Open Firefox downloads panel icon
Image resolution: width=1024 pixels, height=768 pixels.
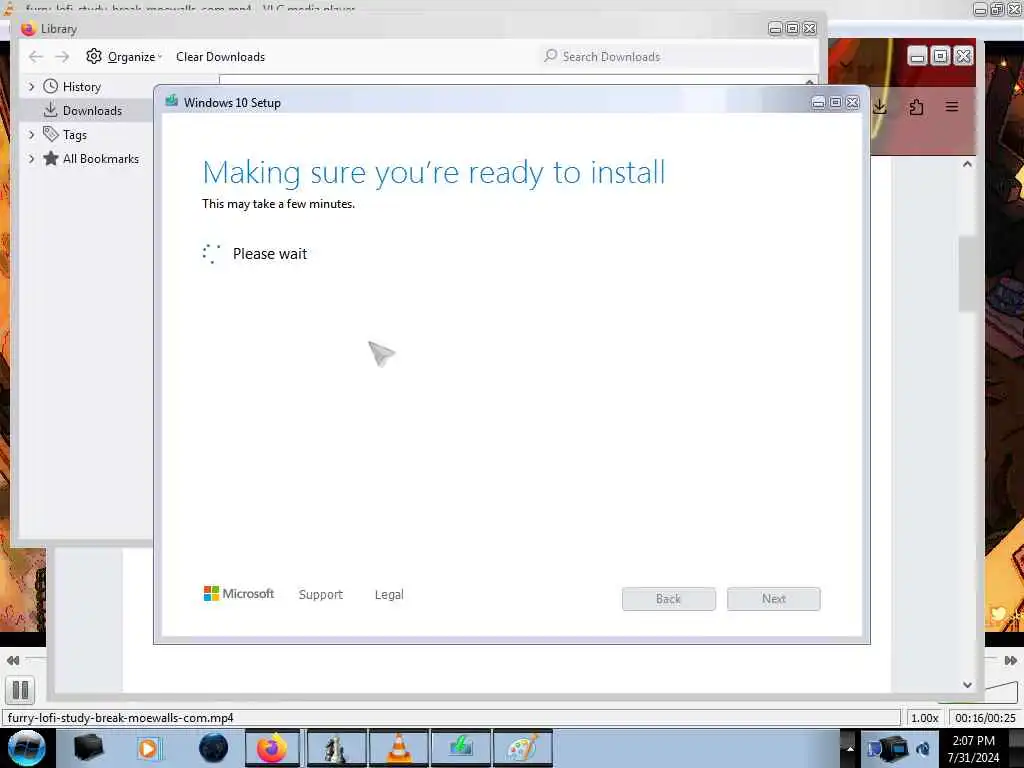pyautogui.click(x=880, y=106)
